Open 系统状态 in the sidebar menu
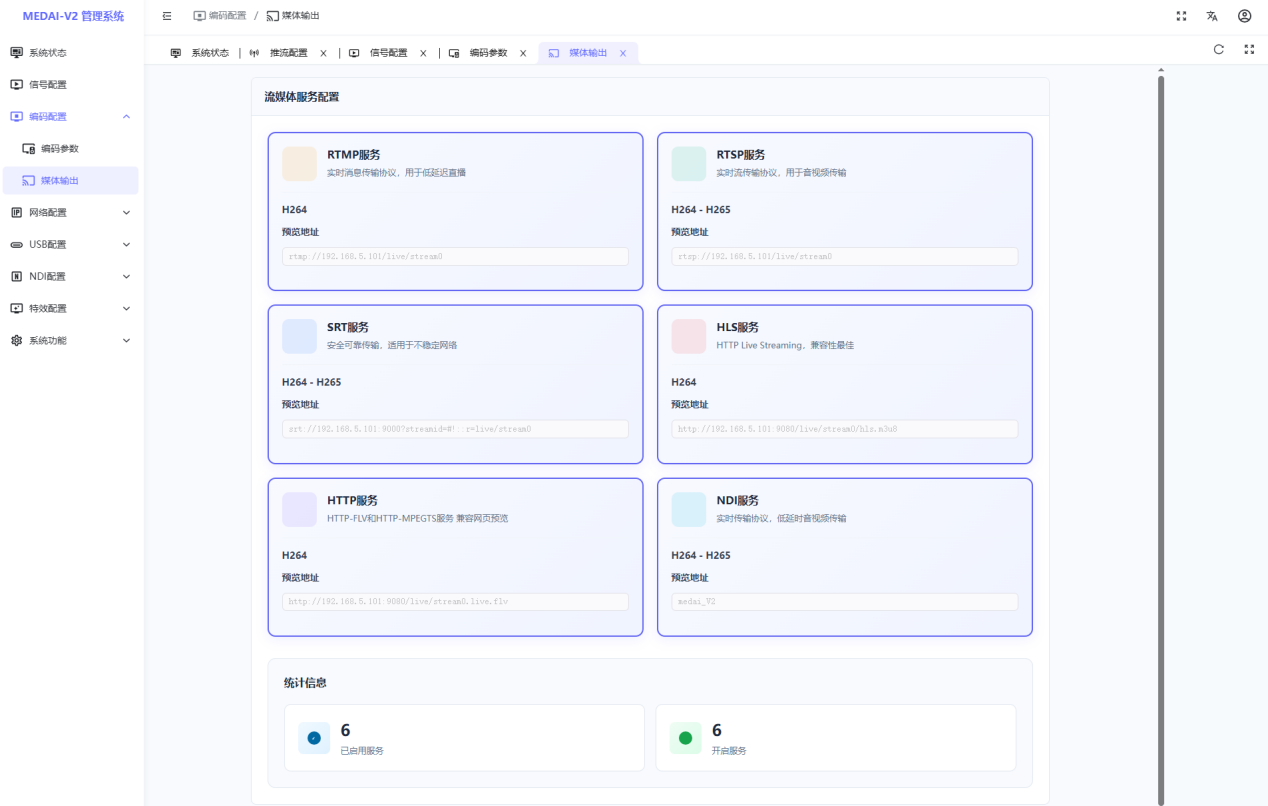 72,52
